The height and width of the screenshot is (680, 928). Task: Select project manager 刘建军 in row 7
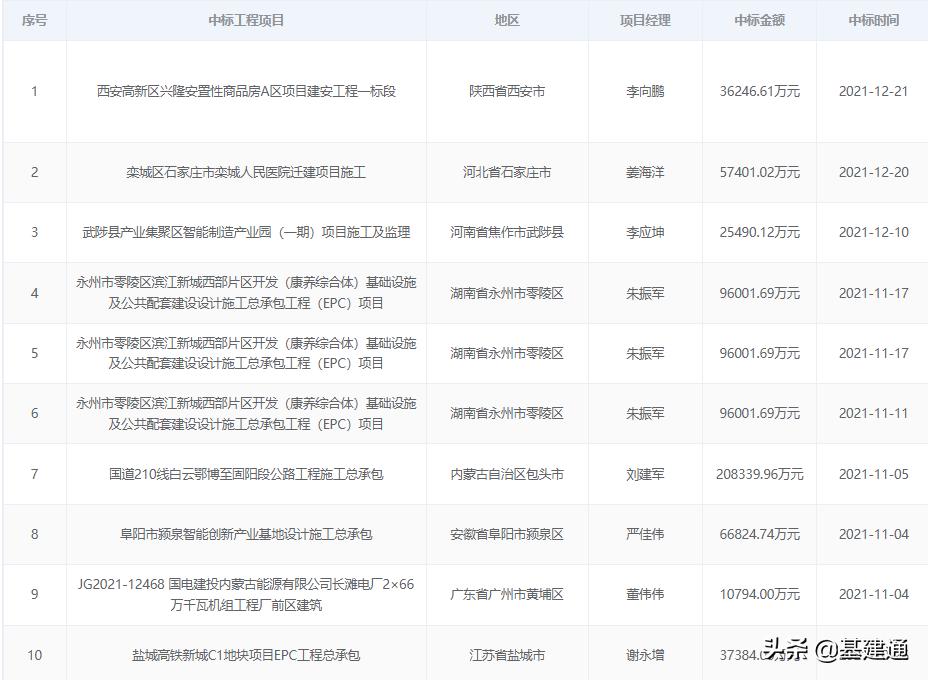(647, 473)
